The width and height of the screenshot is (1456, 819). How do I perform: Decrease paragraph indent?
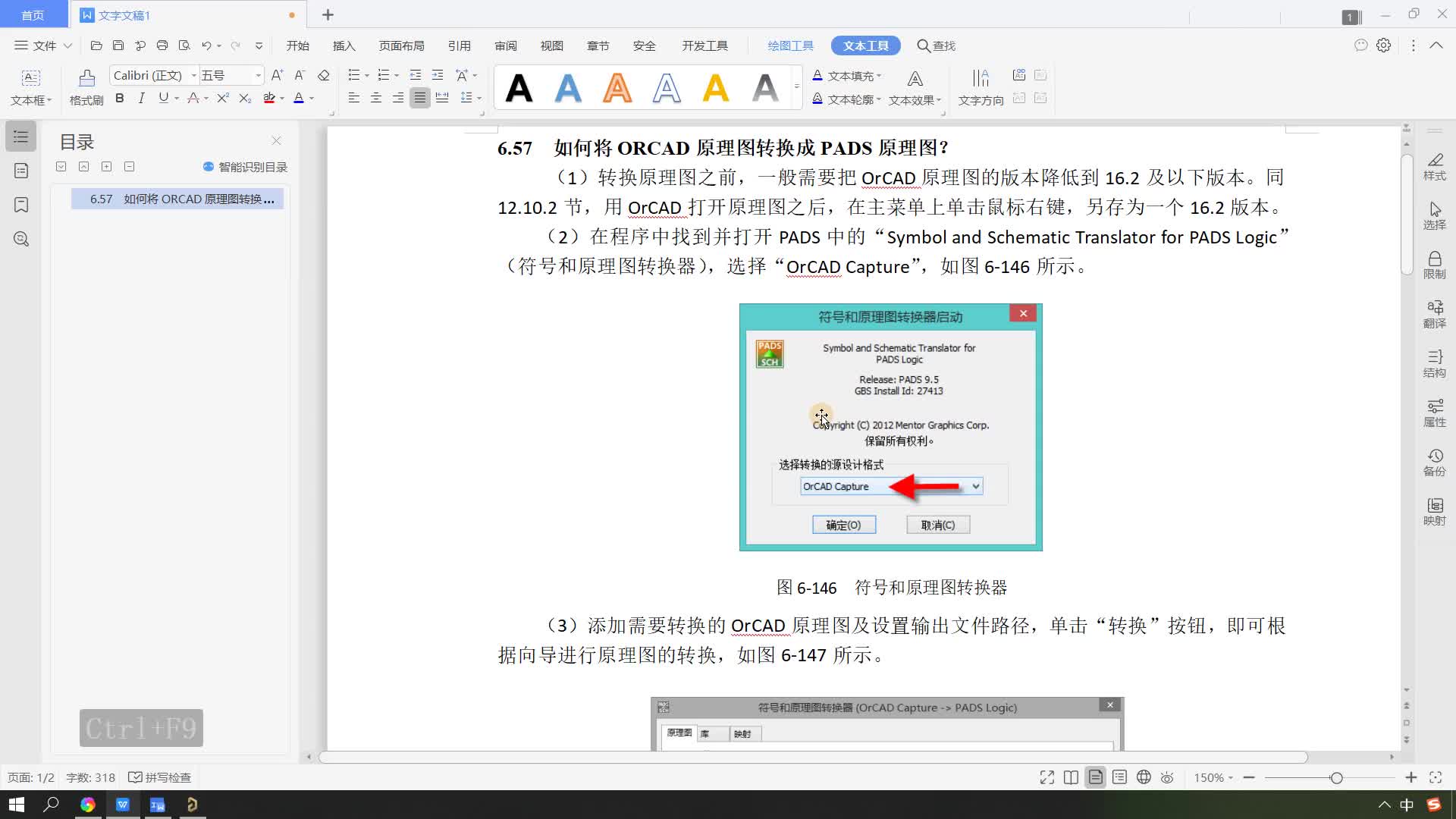pyautogui.click(x=416, y=75)
